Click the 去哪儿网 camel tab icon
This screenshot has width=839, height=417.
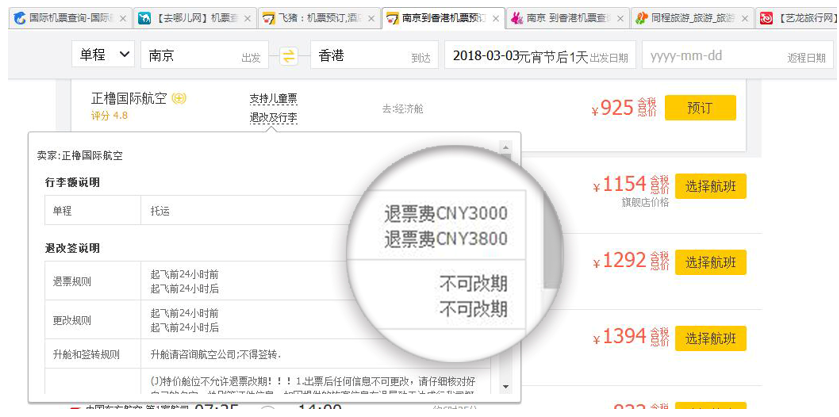click(144, 19)
